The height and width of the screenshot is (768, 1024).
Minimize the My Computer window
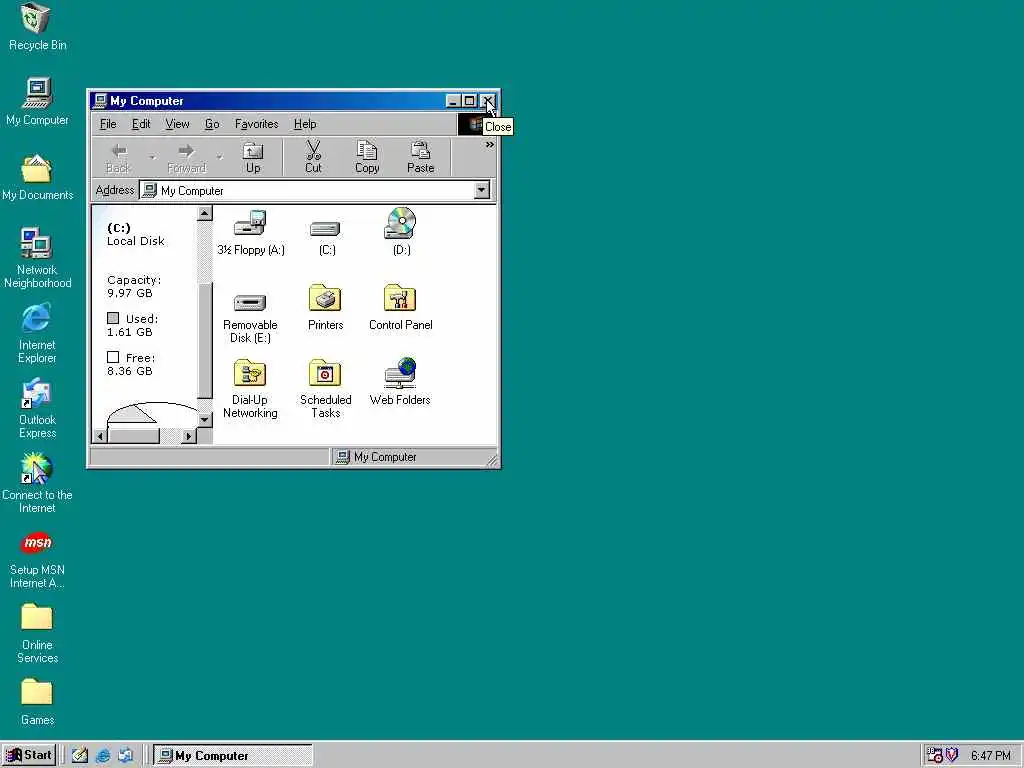click(x=453, y=101)
